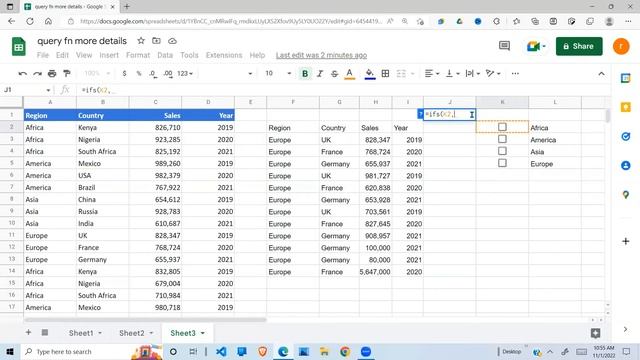This screenshot has height=360, width=640.
Task: Open fill color picker
Action: [x=369, y=73]
